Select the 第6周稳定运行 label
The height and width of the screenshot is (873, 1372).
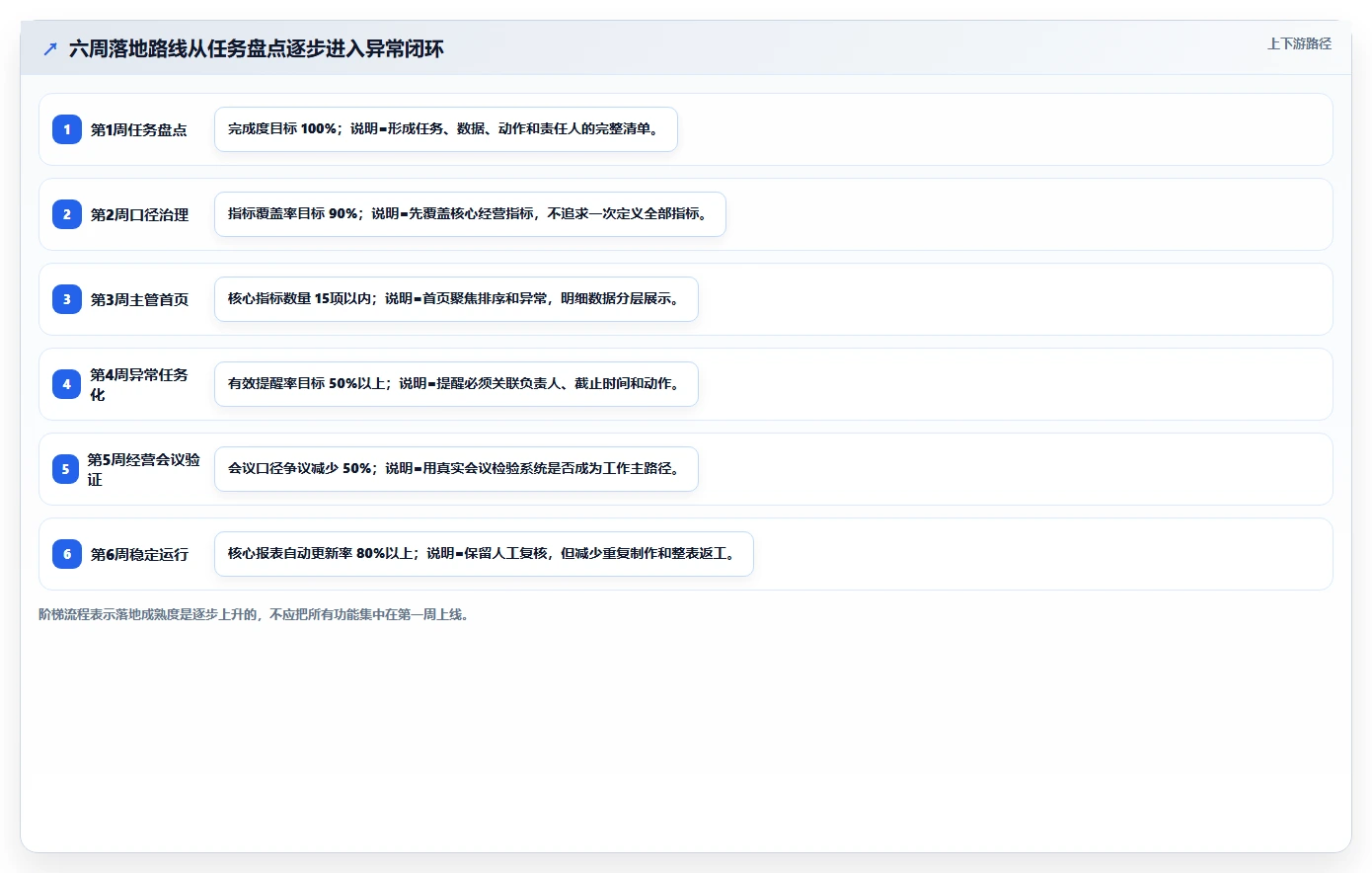pos(140,554)
